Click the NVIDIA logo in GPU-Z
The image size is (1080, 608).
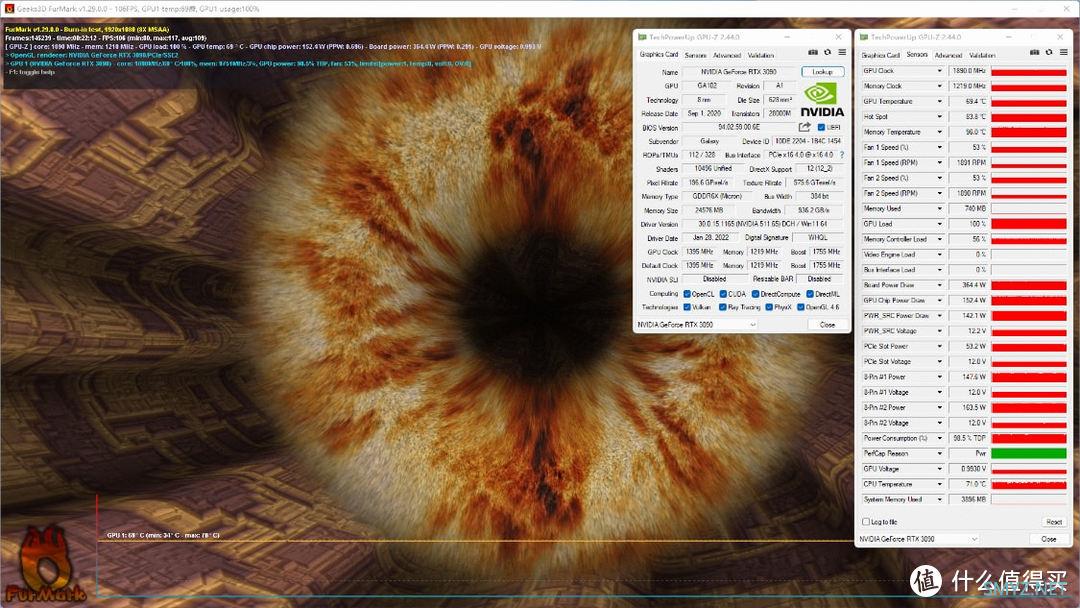pos(822,100)
